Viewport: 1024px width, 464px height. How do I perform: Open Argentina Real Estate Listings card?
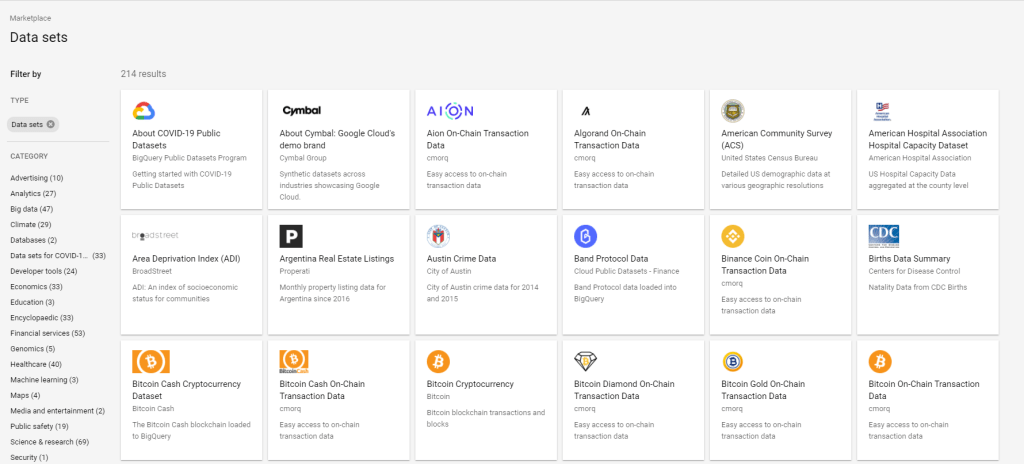pyautogui.click(x=338, y=274)
